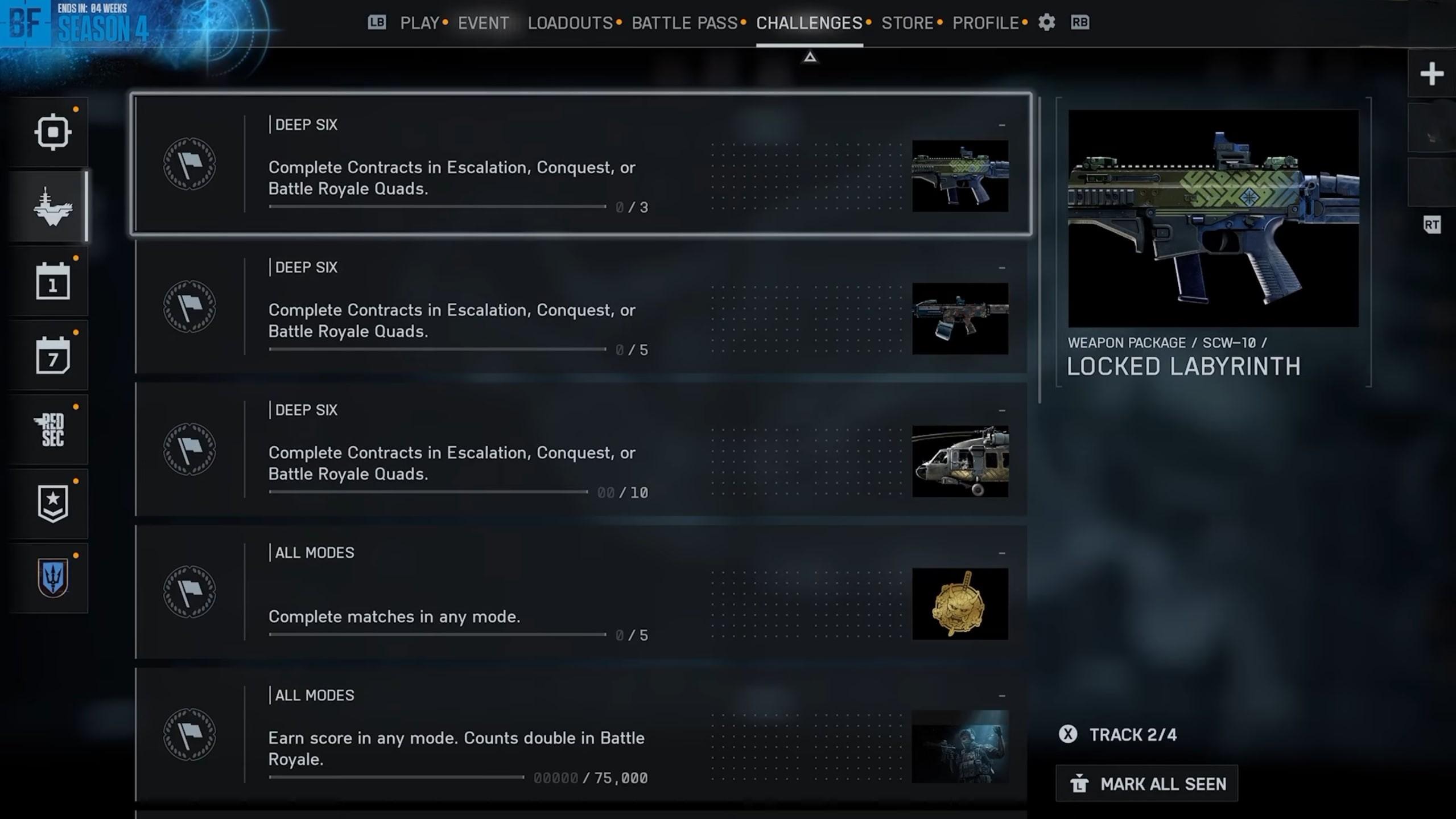Click the MARK ALL SEEN button
Image resolution: width=1456 pixels, height=819 pixels.
click(1146, 784)
